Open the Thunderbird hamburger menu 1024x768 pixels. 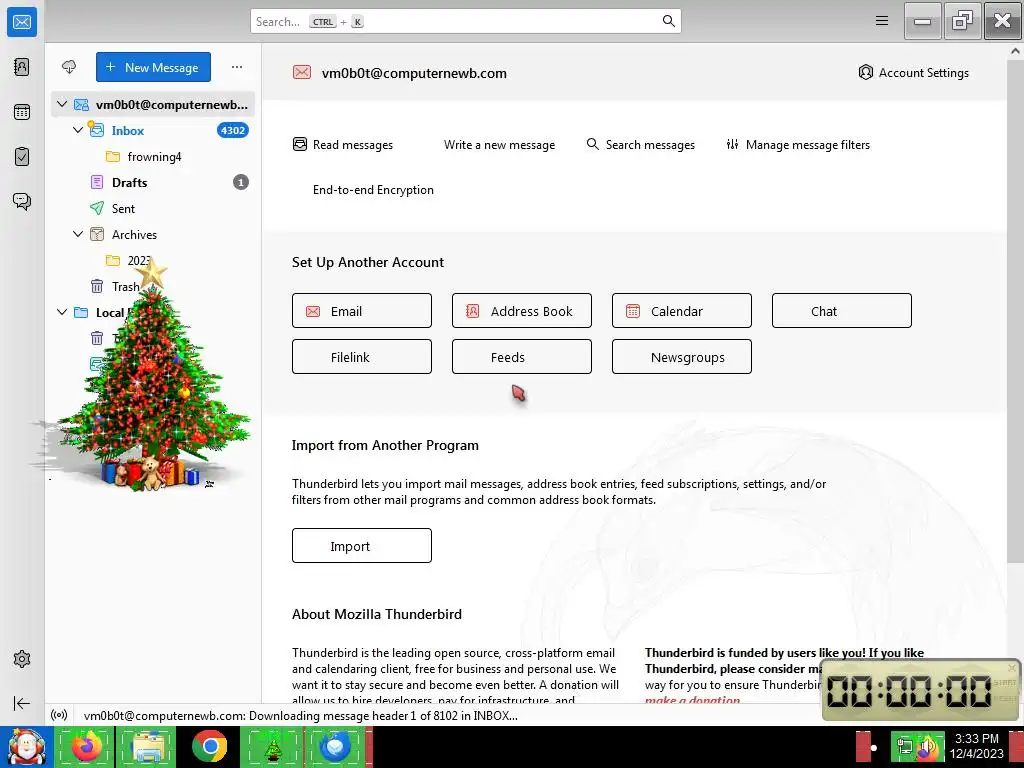click(882, 21)
